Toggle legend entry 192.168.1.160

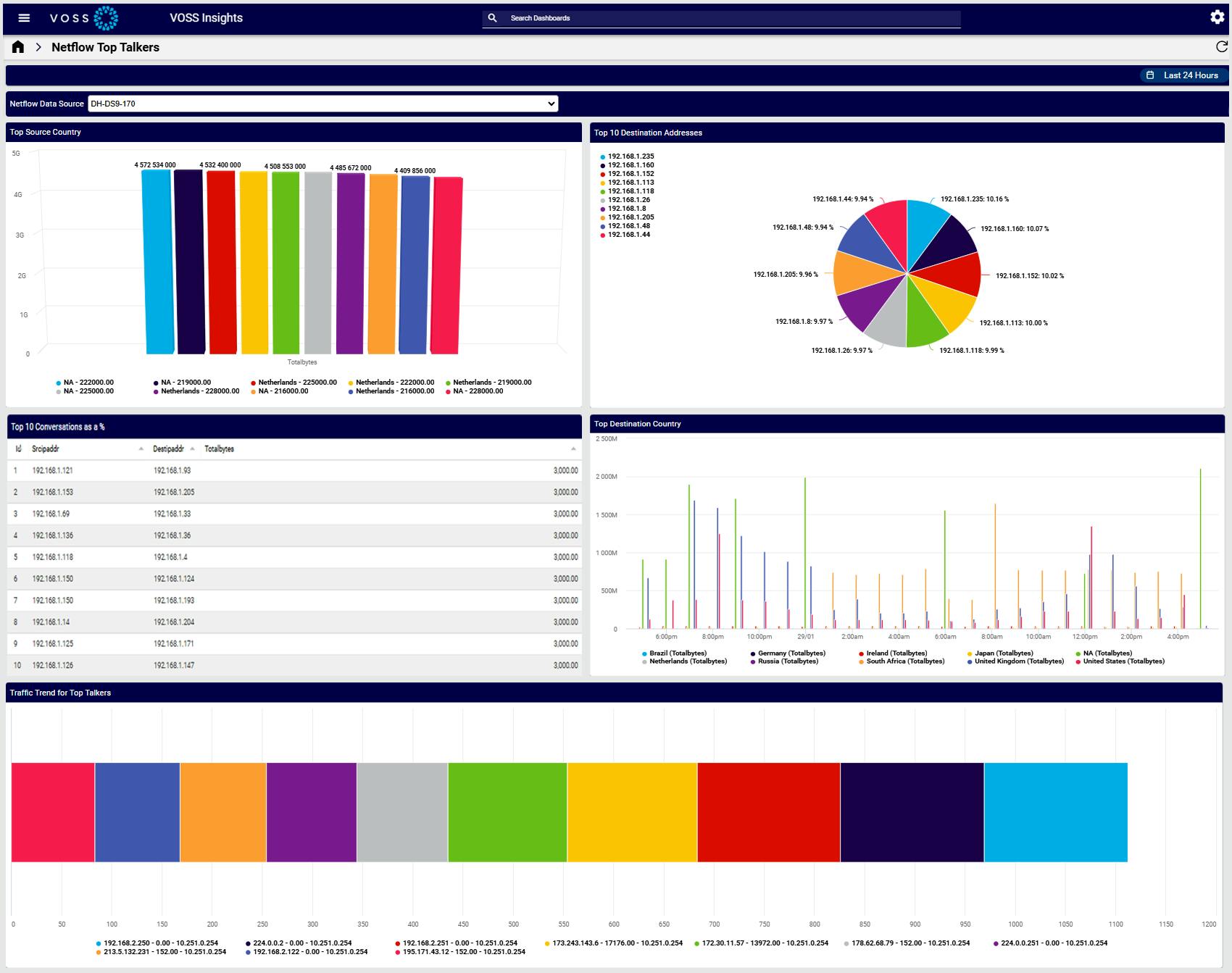(x=627, y=165)
